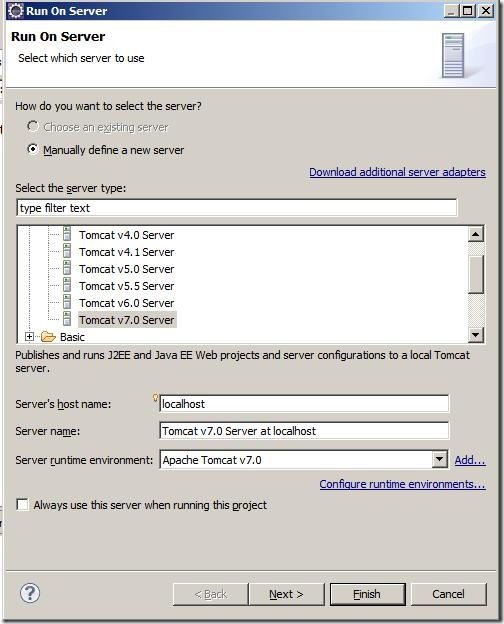Click the Next > button
Screen dimensions: 504x624
(286, 594)
